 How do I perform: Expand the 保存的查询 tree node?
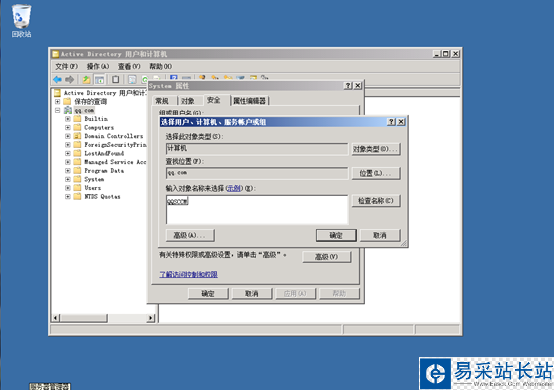coord(57,102)
